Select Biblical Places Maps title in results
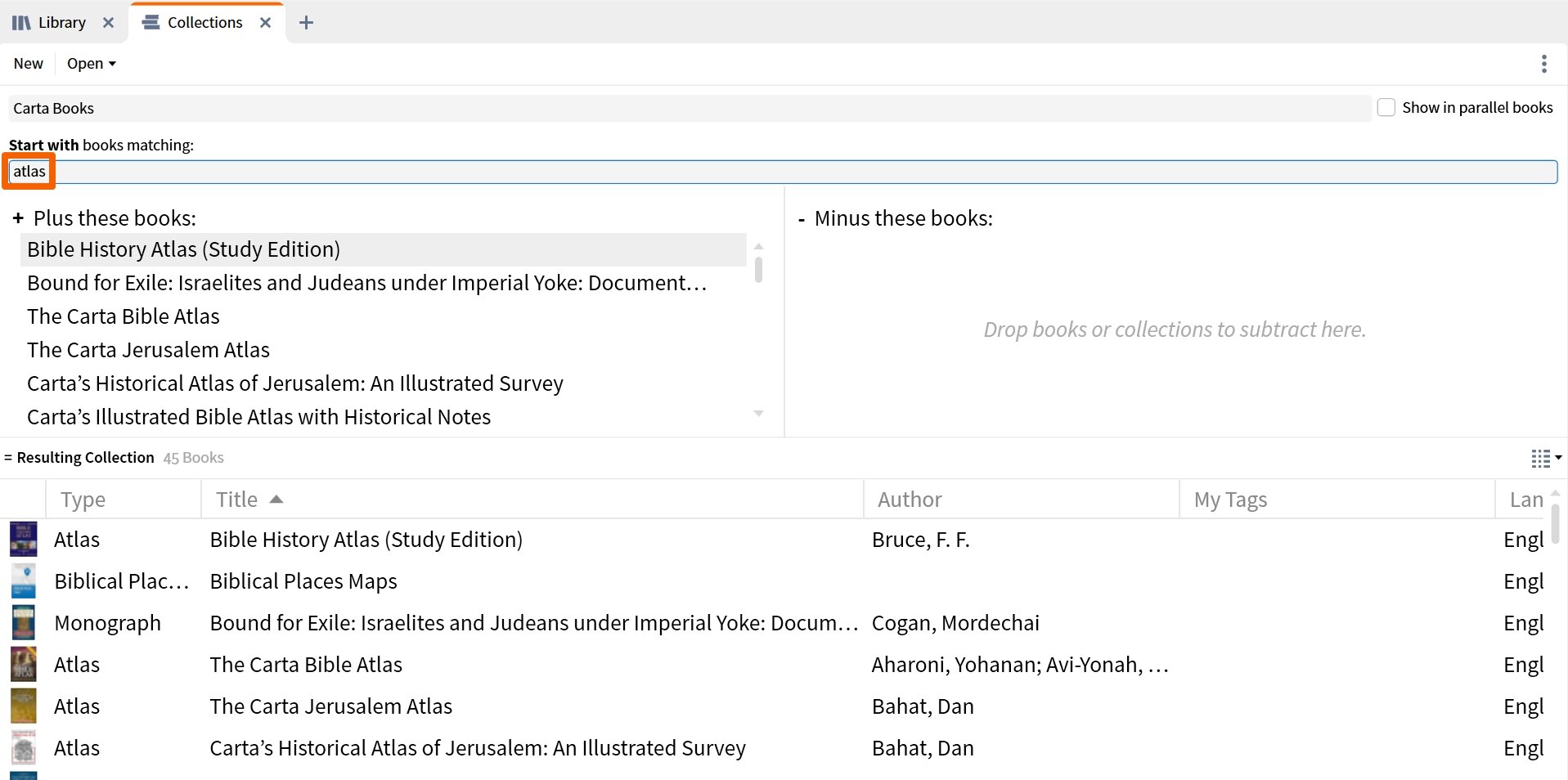This screenshot has width=1568, height=780. 303,581
